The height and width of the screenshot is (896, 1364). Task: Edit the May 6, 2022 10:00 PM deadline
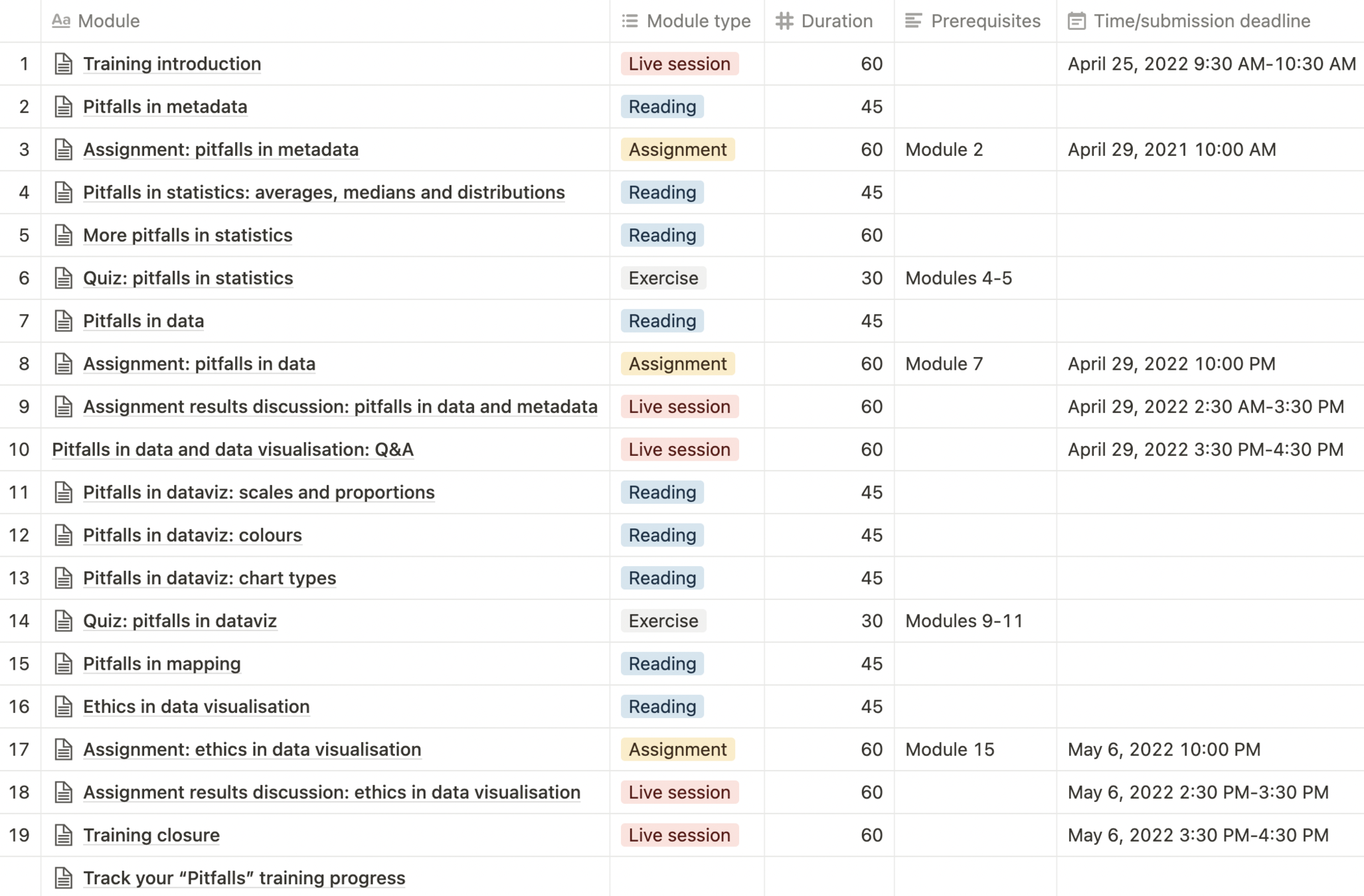(x=1163, y=749)
